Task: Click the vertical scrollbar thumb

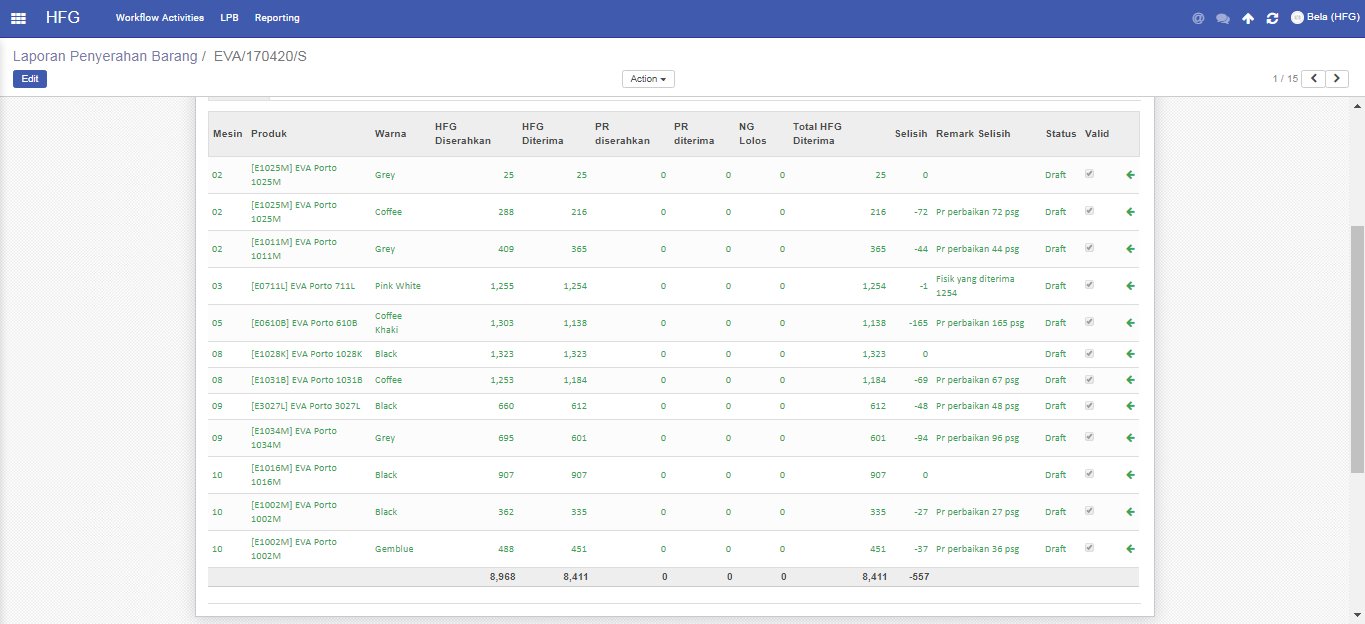Action: pos(1357,348)
